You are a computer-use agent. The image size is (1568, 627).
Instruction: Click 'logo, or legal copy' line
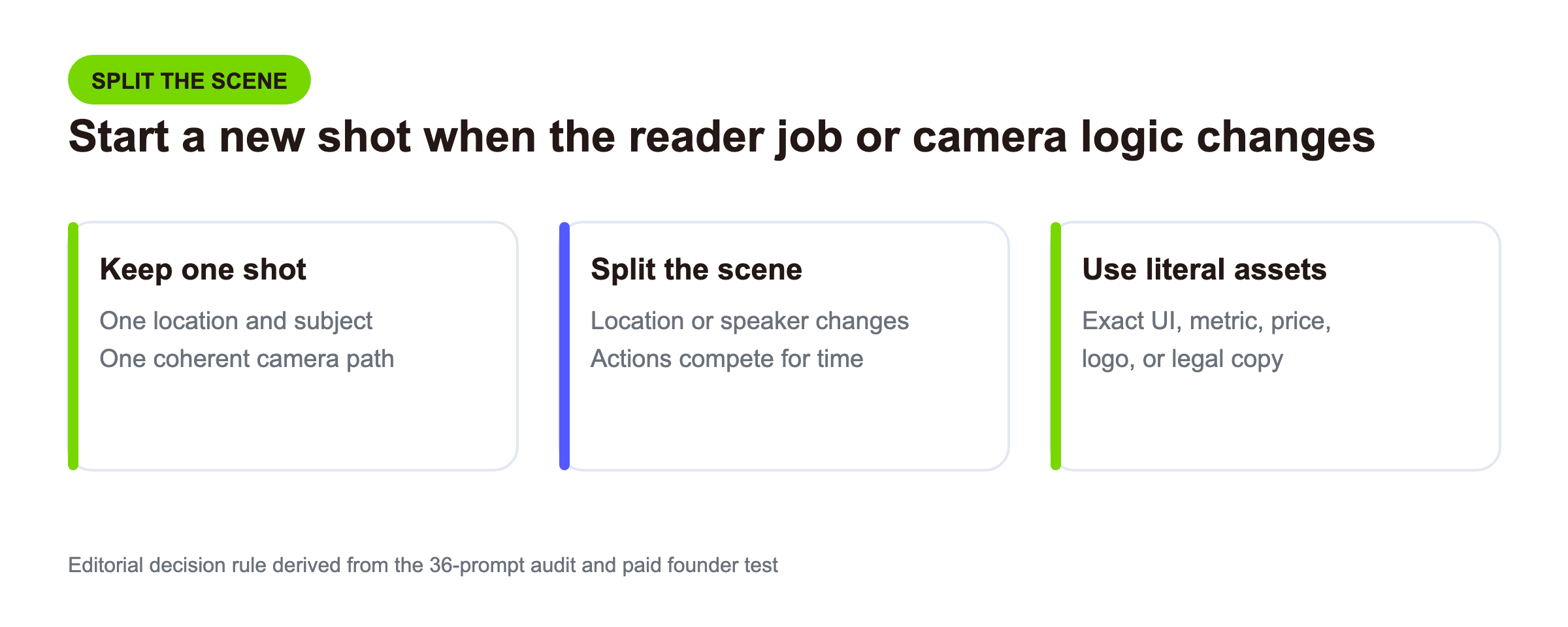[1183, 359]
